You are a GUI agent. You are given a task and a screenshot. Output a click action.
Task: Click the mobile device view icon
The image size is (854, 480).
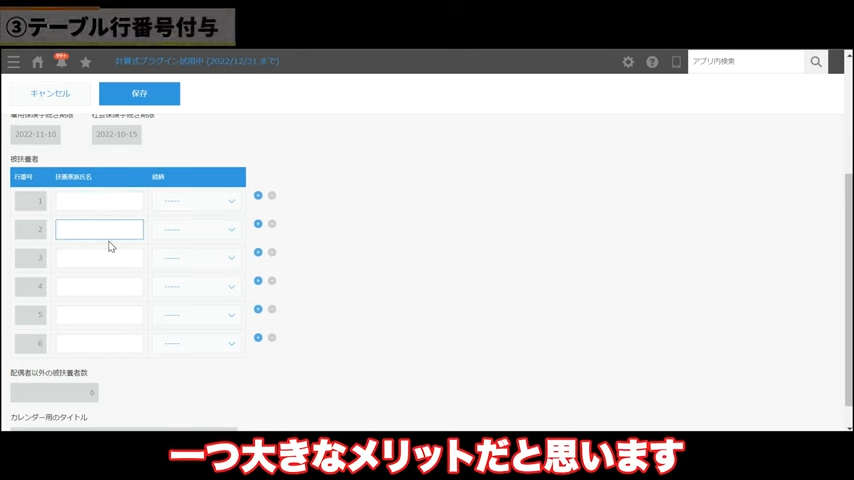tap(676, 62)
